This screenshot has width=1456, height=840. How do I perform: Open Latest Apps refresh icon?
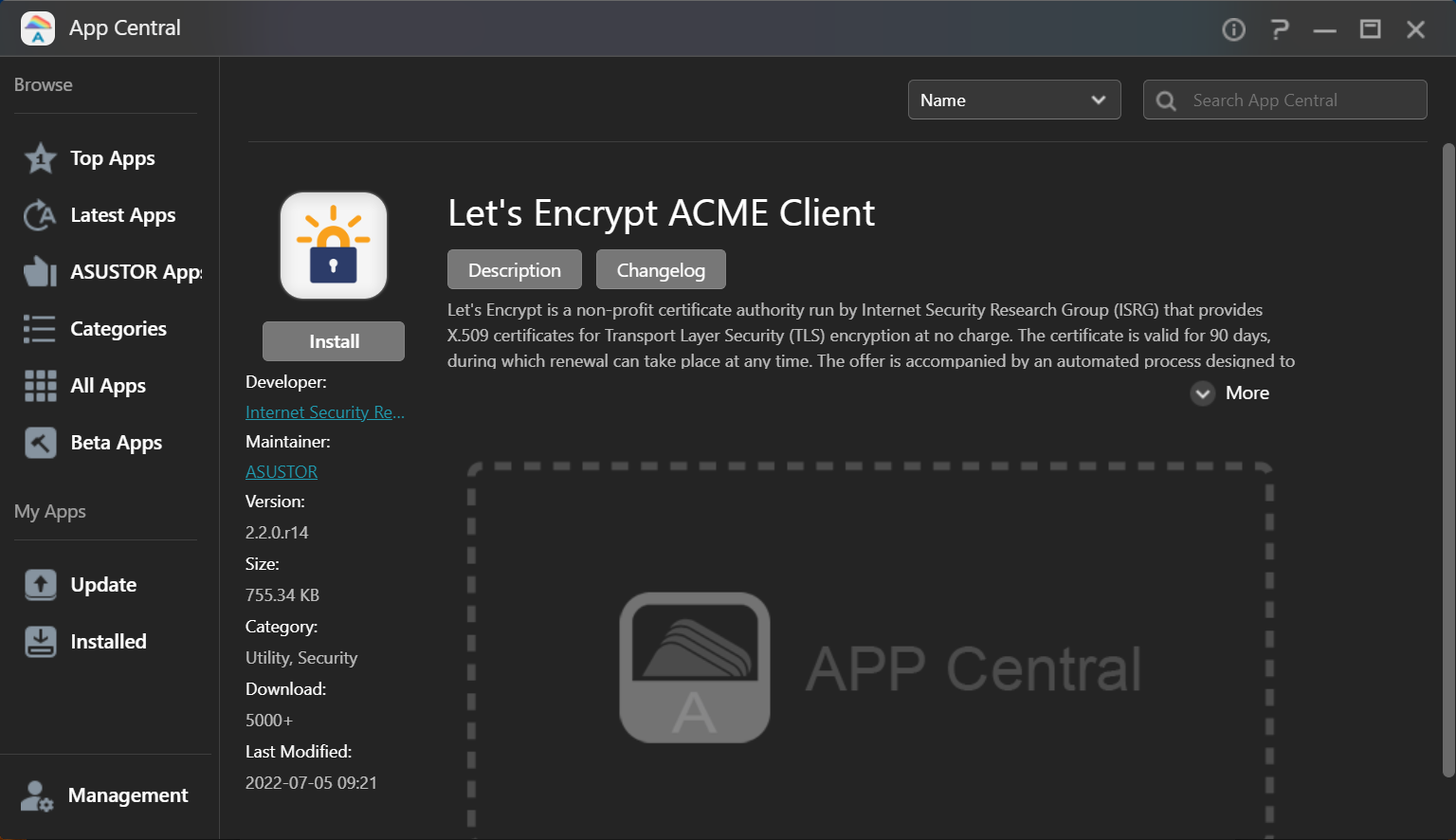click(40, 215)
